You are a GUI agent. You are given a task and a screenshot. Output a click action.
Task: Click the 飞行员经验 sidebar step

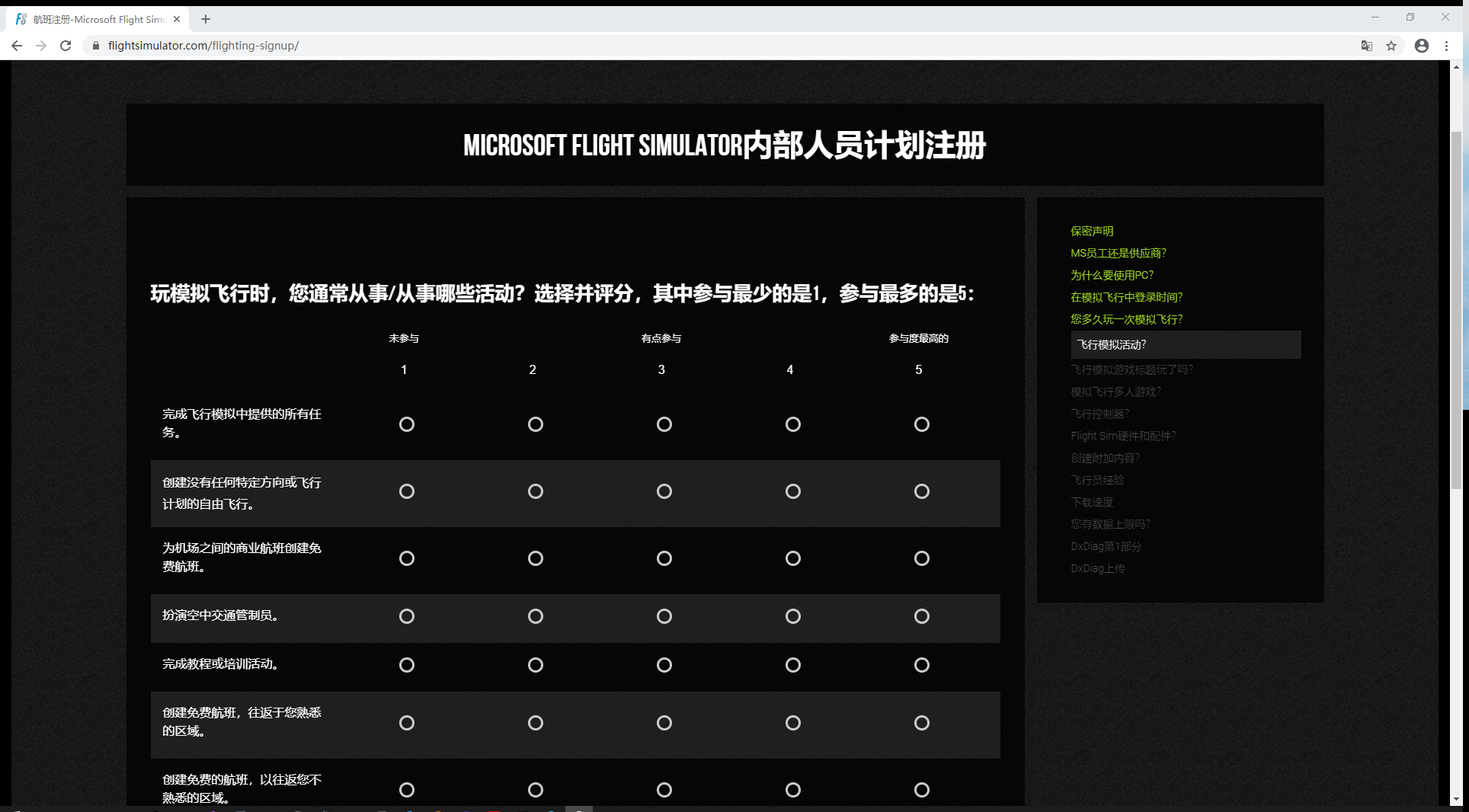coord(1097,480)
